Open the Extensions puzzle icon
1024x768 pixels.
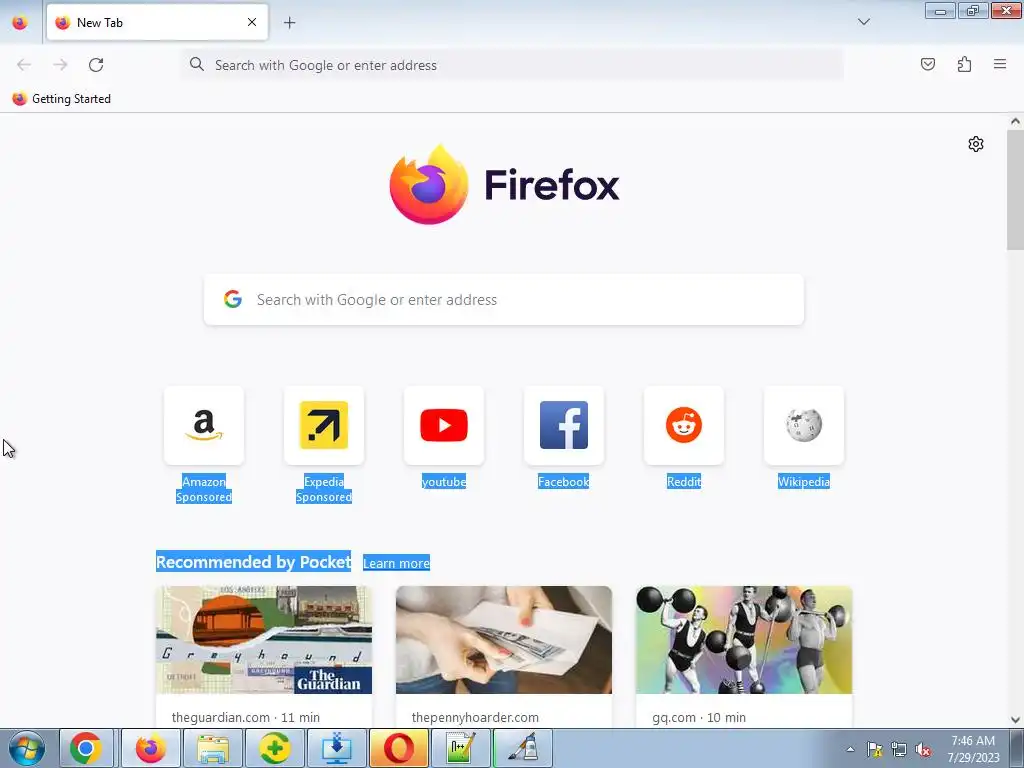964,64
